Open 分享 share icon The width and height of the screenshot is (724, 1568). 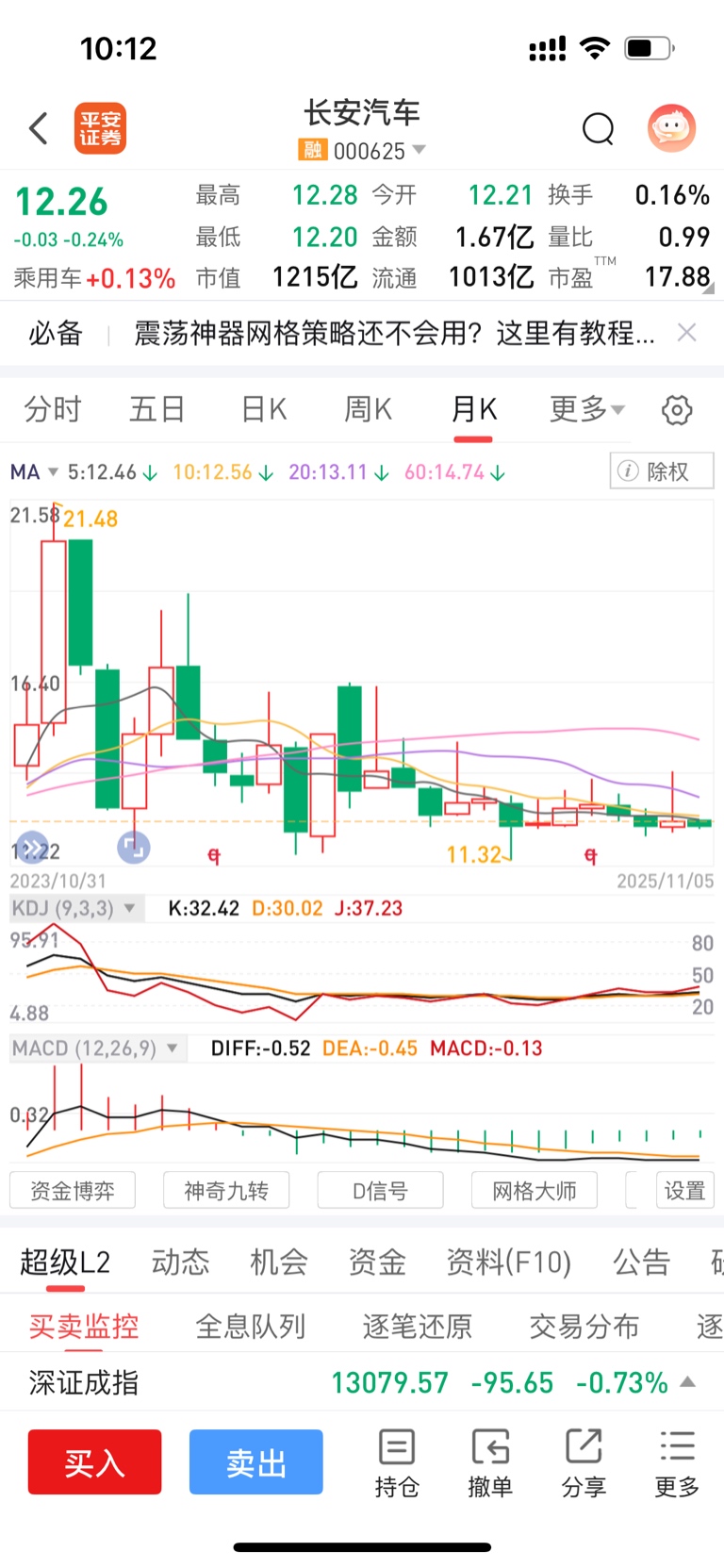click(584, 1463)
